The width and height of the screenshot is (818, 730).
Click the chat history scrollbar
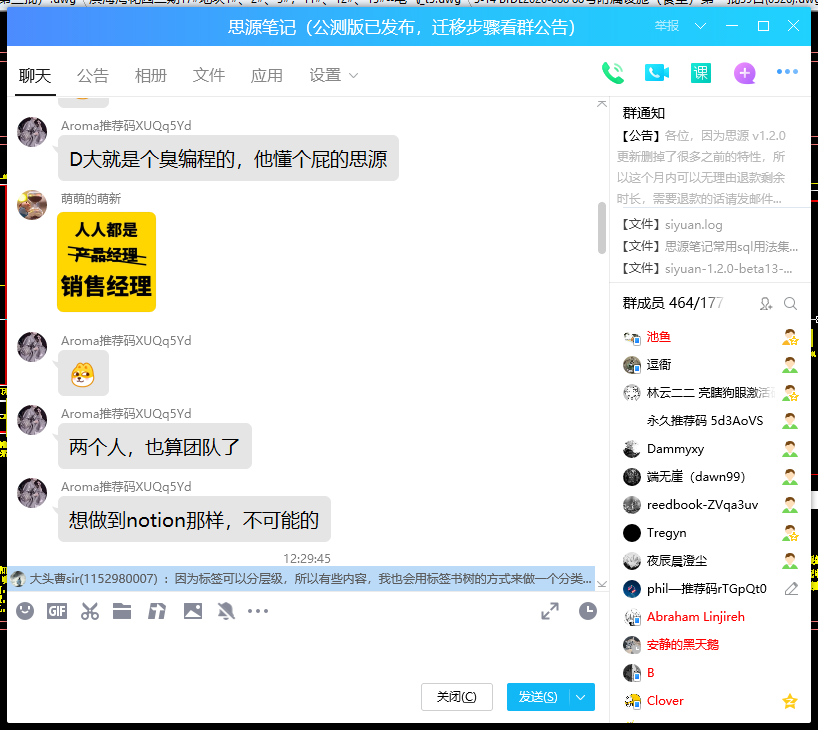[601, 228]
